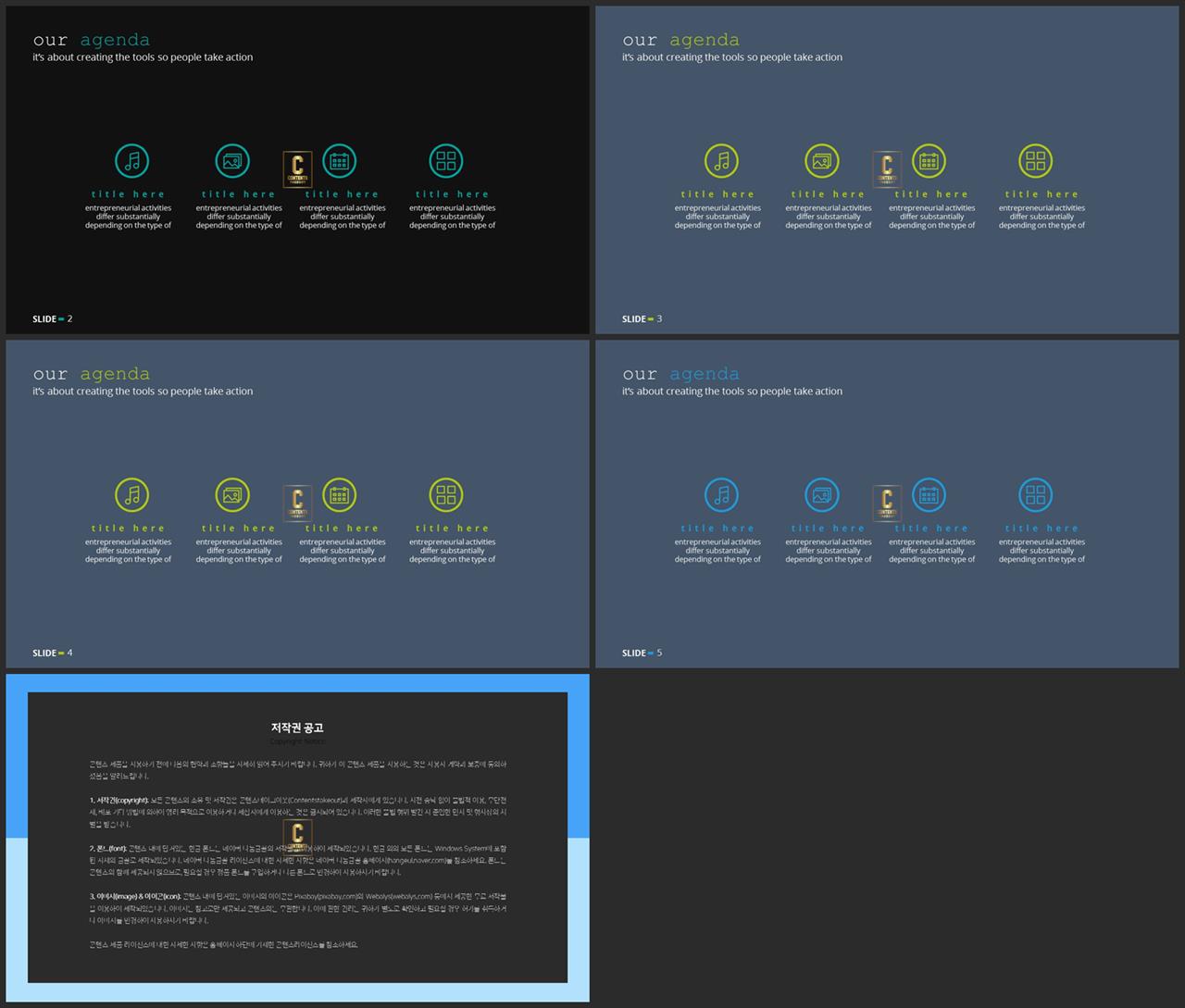Click 'title here' under picture icon on slide 2
Viewport: 1185px width, 1008px height.
(239, 194)
